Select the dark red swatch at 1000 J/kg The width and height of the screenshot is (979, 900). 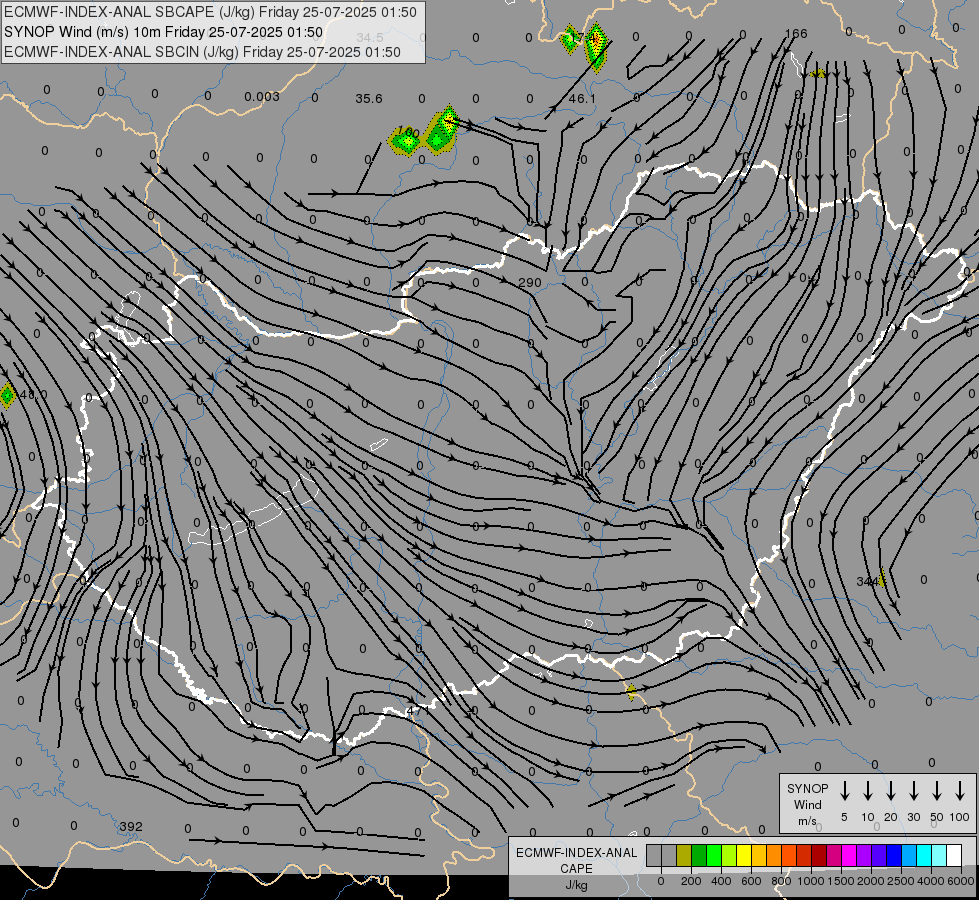click(819, 855)
